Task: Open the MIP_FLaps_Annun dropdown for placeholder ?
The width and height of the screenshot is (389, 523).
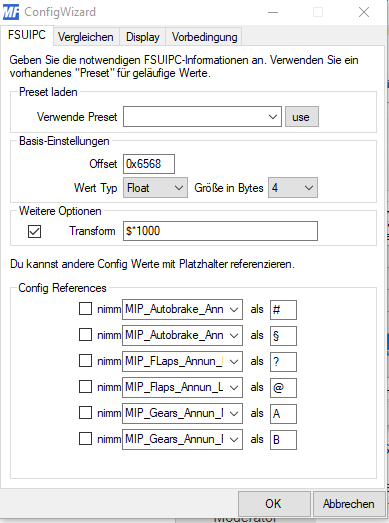Action: click(182, 361)
